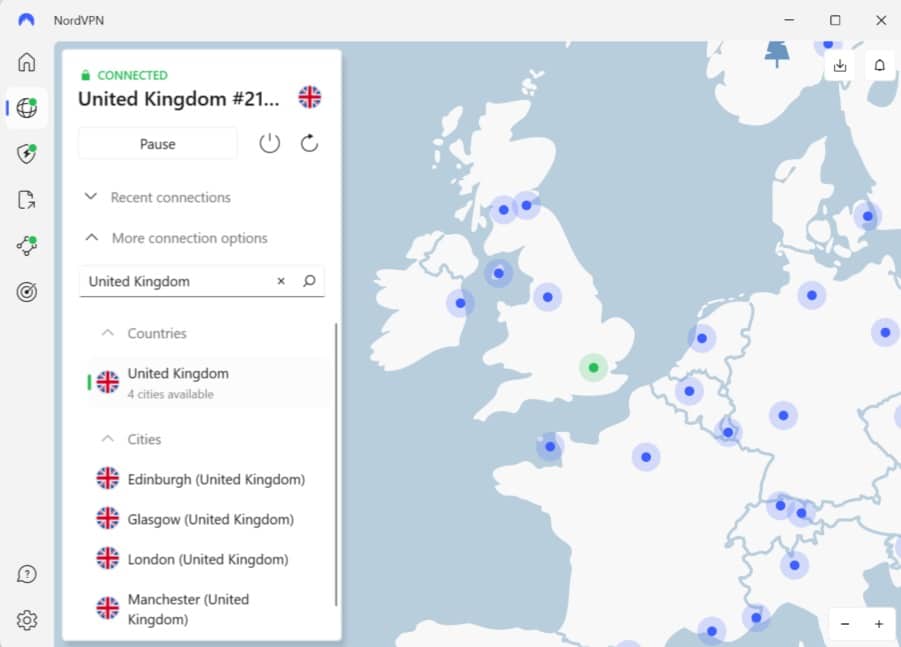
Task: Minimize the NordVPN window
Action: coord(789,20)
